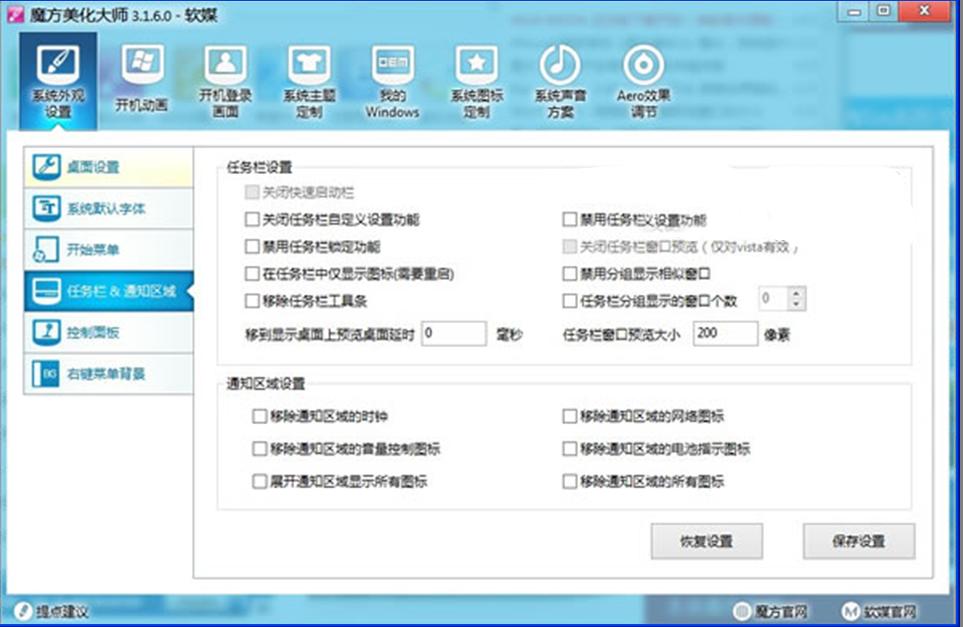
Task: Select 桌面设置 in the sidebar
Action: 109,166
